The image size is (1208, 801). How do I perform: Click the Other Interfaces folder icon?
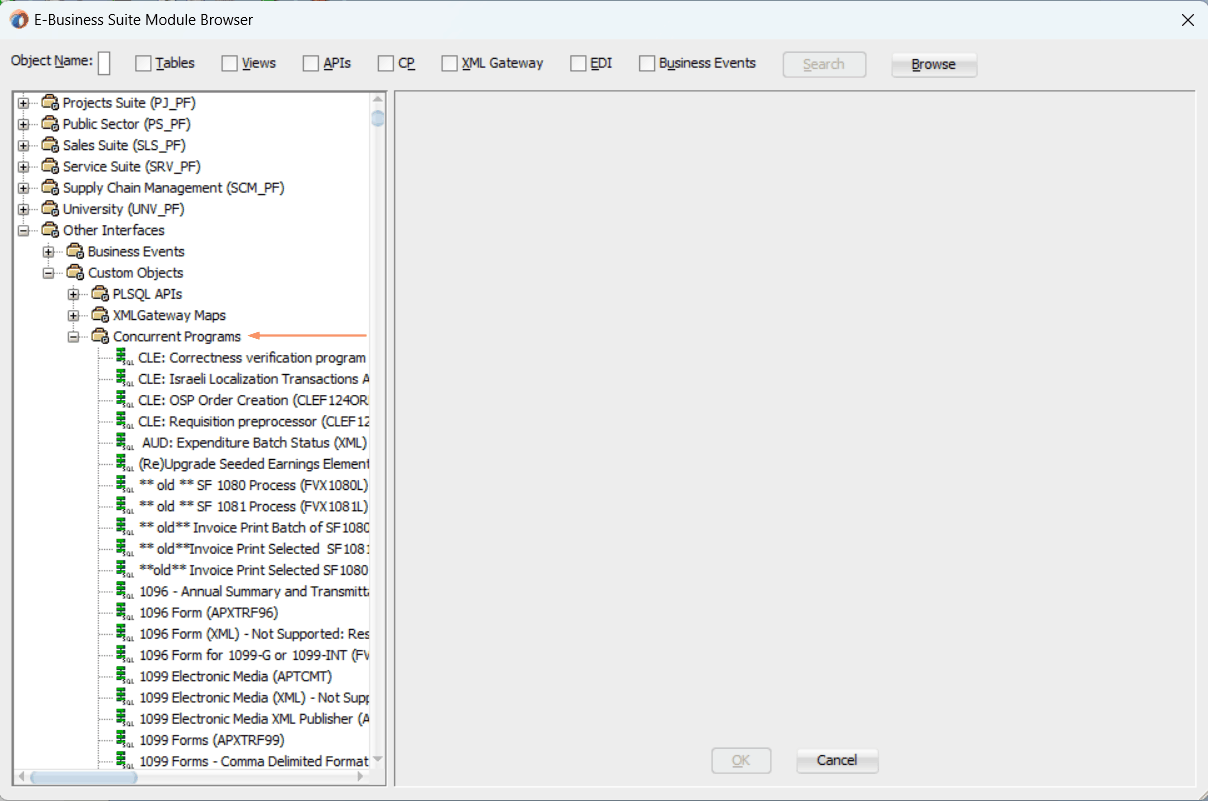(50, 230)
